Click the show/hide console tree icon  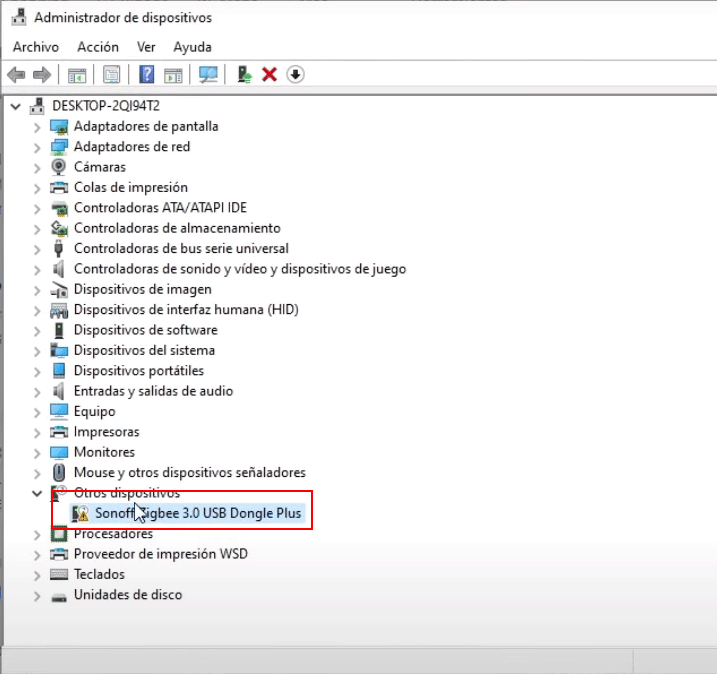(76, 75)
